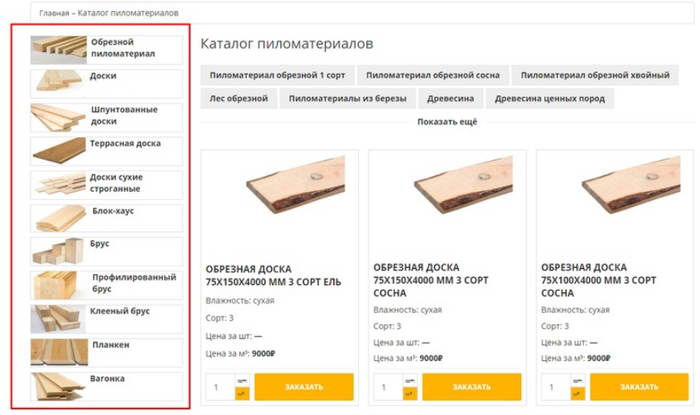Viewport: 700px width, 415px height.
Task: Click the Обрезной пиломатериал category thumbnail
Action: click(58, 48)
